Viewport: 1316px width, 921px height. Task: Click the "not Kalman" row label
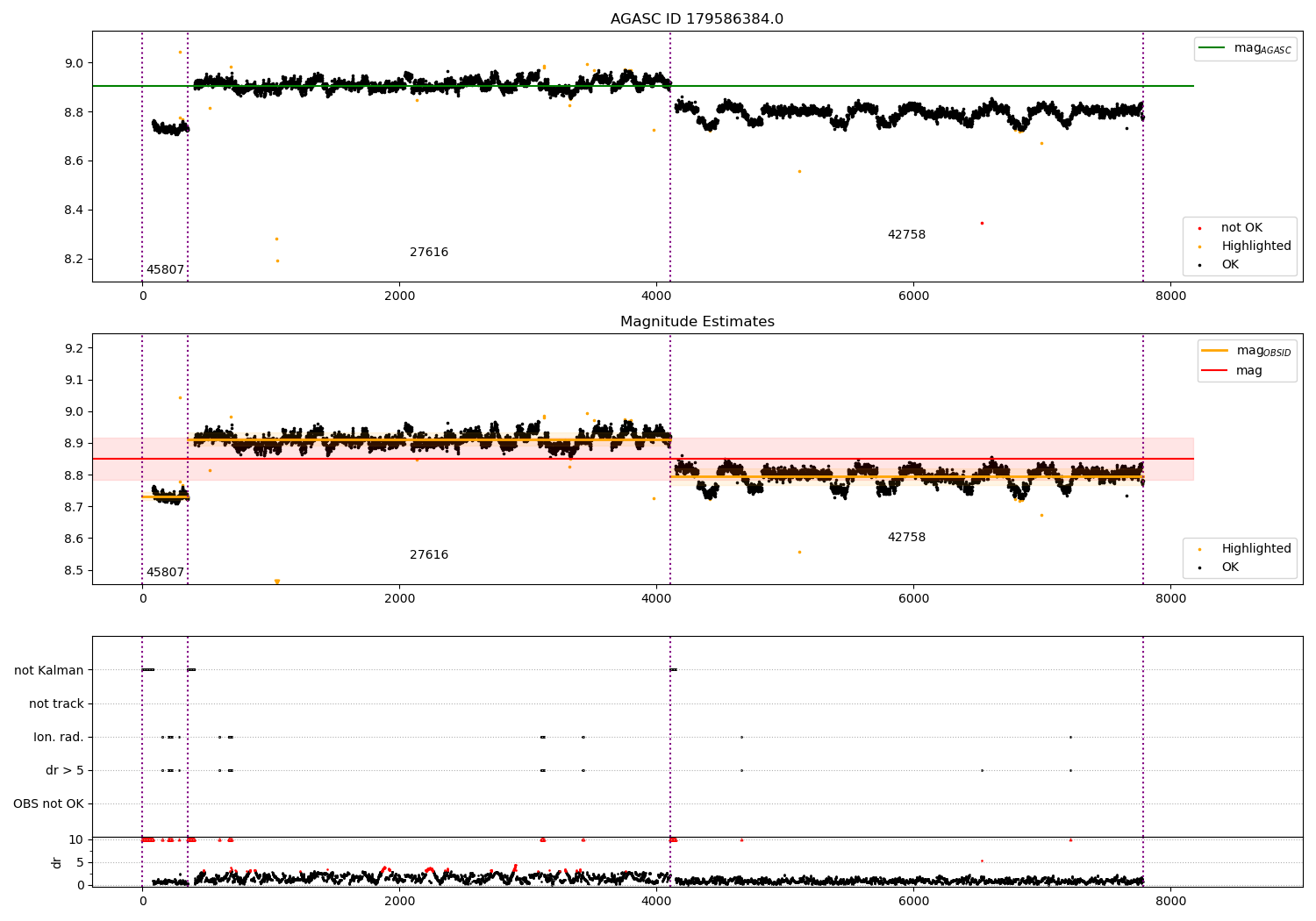coord(49,670)
